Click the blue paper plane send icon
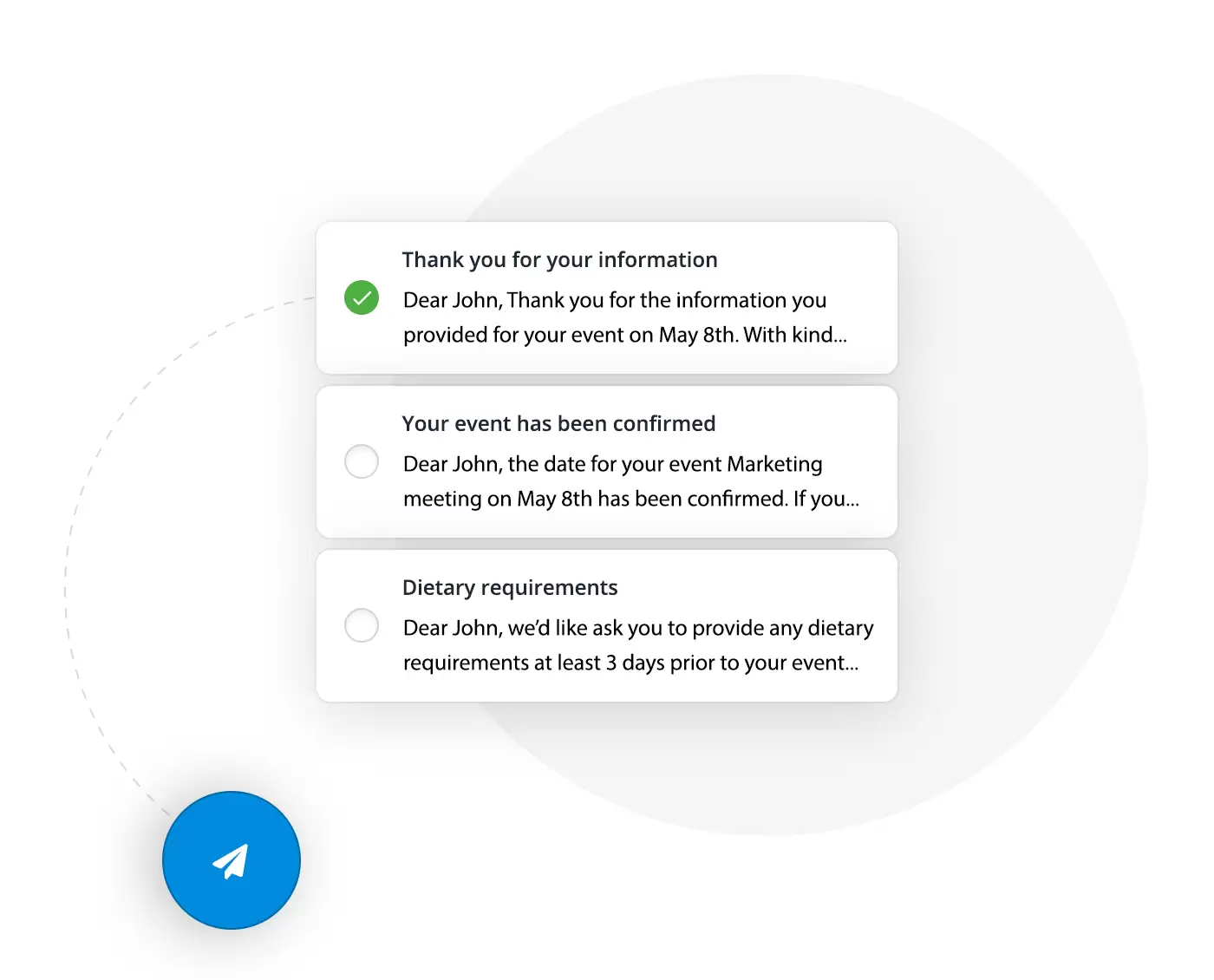This screenshot has width=1214, height=980. click(231, 860)
